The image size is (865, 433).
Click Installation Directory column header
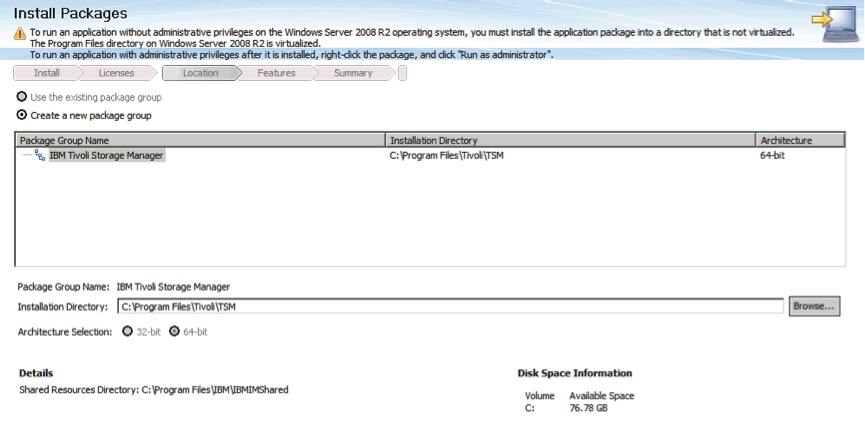tap(570, 140)
